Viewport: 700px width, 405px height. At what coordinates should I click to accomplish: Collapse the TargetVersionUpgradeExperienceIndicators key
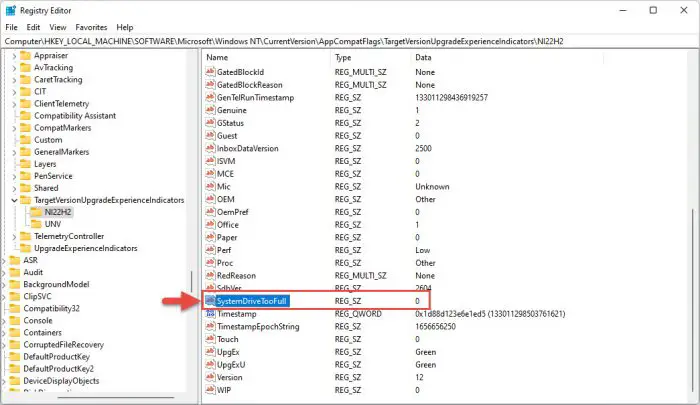click(x=14, y=200)
